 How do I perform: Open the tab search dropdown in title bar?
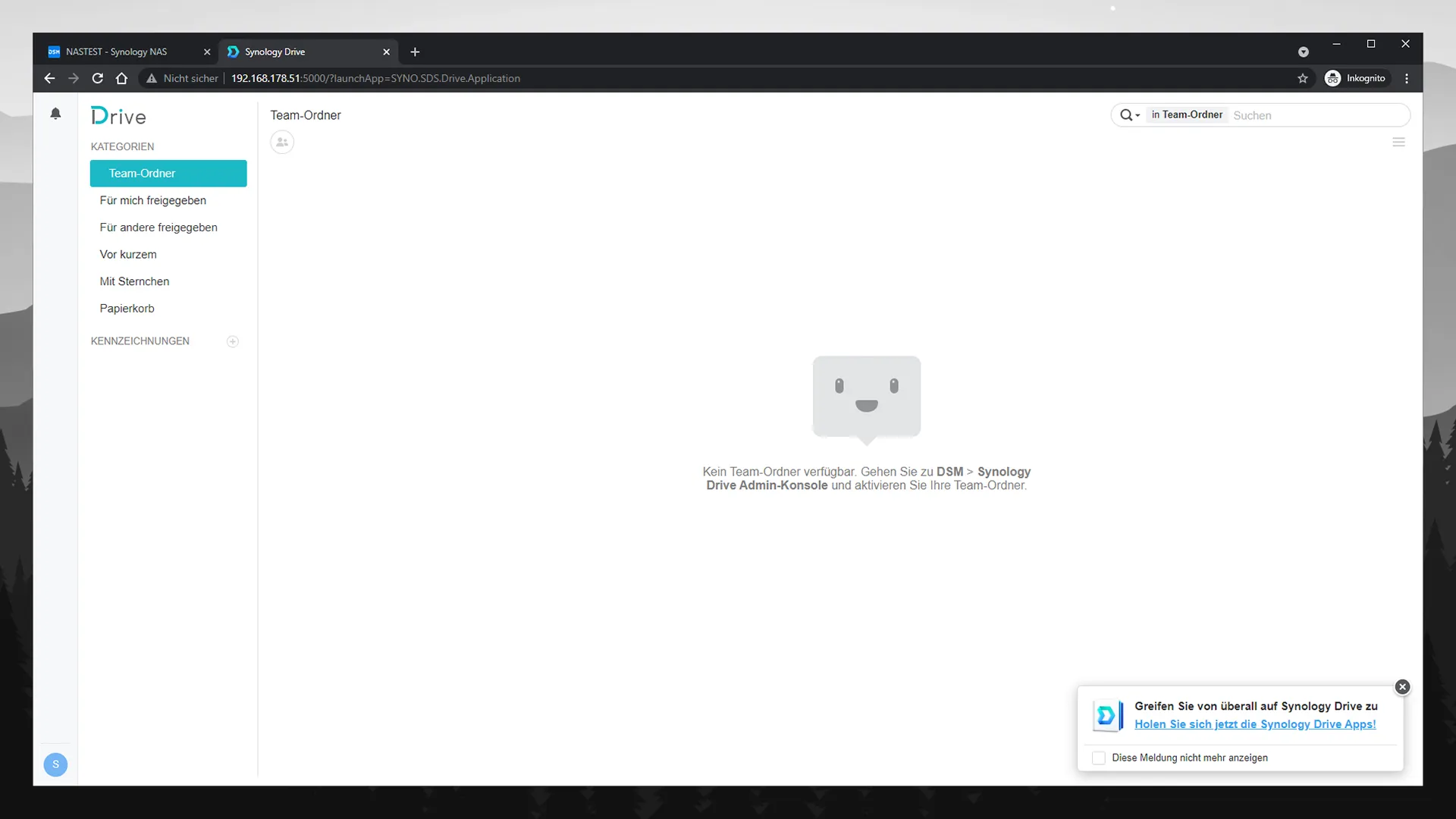[x=1304, y=52]
